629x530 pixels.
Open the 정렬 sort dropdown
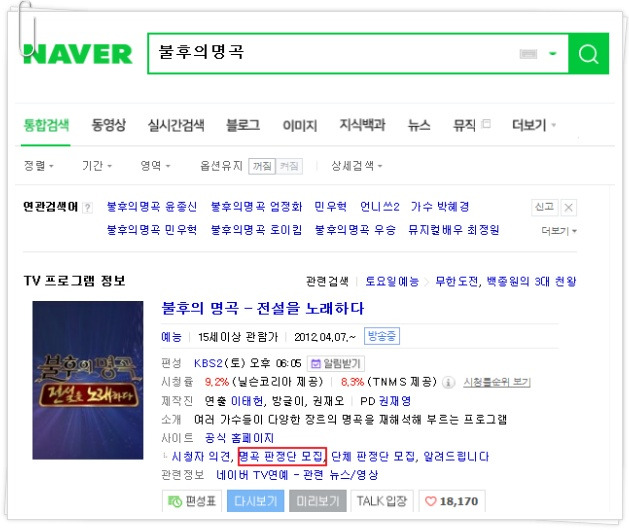click(39, 166)
